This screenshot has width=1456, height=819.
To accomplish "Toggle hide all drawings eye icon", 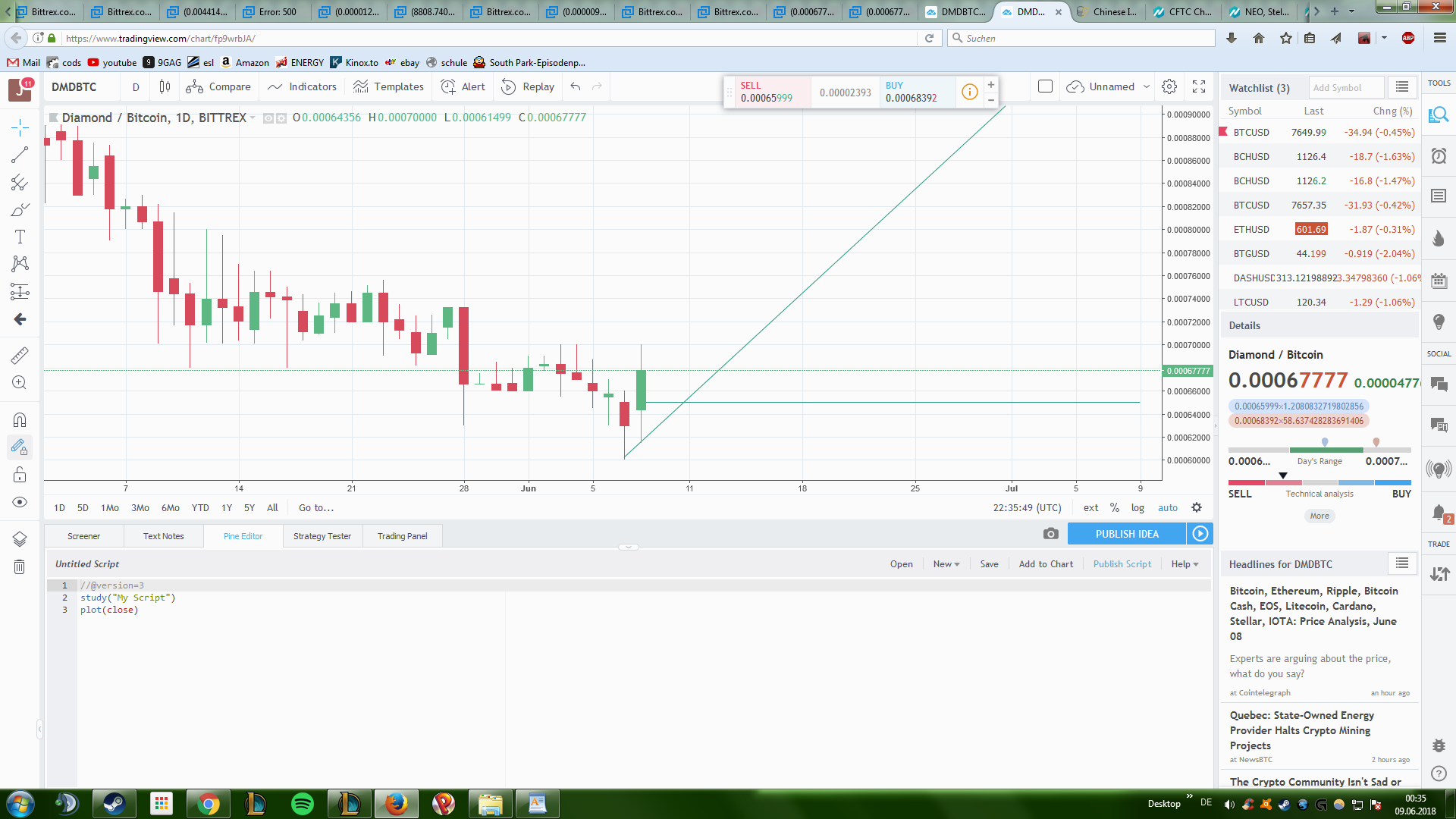I will click(x=20, y=502).
